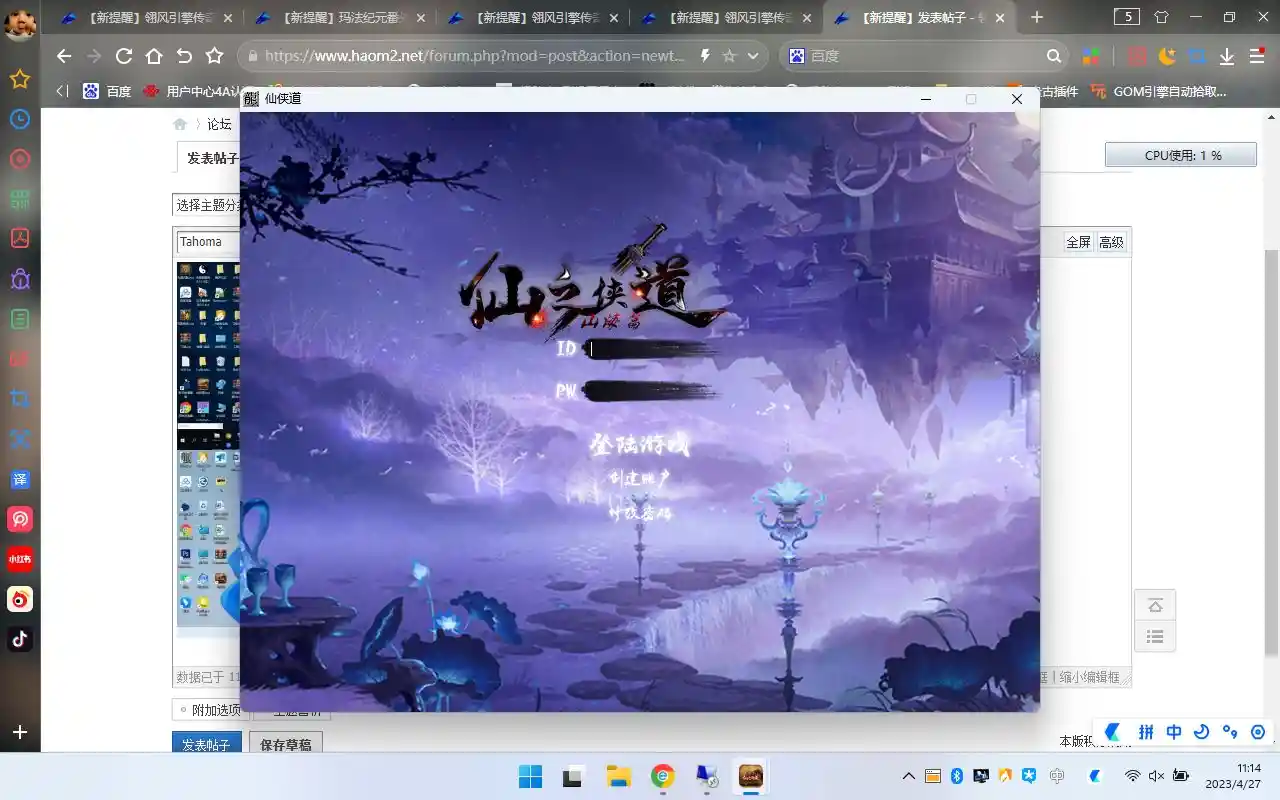Click the list icon below scroll-to-top
This screenshot has height=800, width=1280.
click(x=1155, y=636)
